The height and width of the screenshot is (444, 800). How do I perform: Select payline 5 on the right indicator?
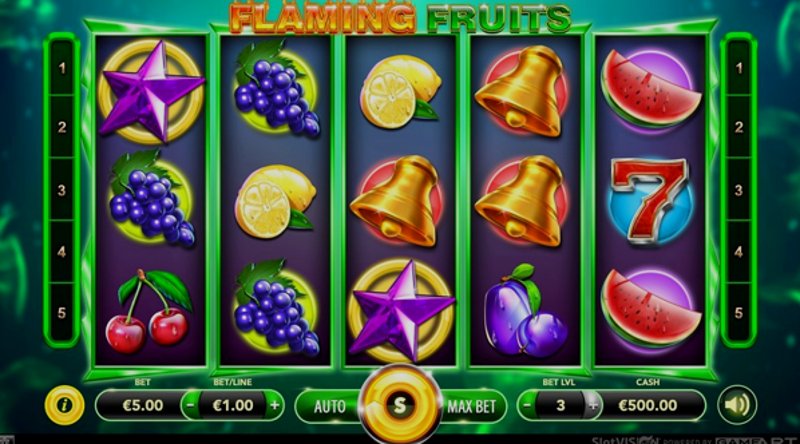[x=738, y=312]
